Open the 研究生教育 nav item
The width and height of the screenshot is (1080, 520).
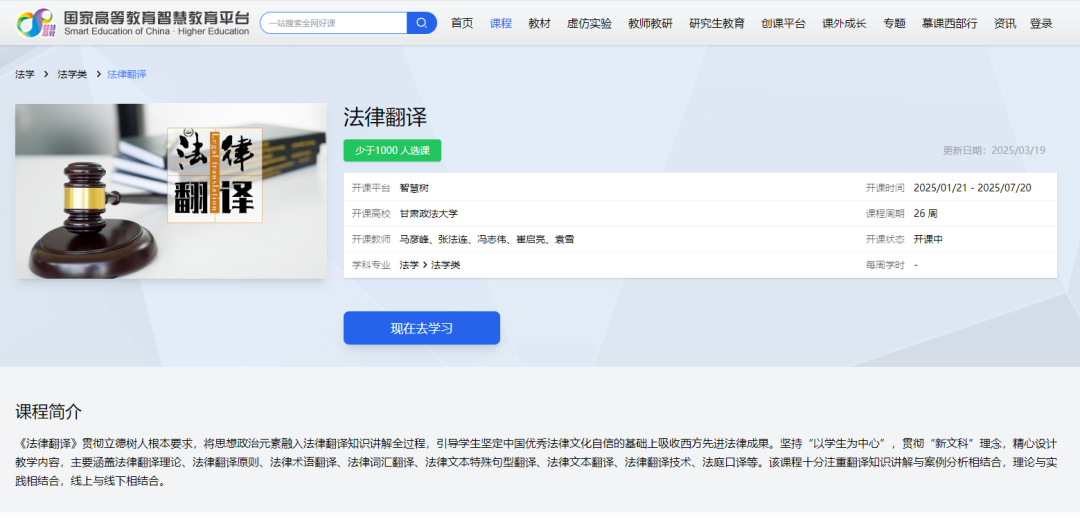(x=717, y=23)
